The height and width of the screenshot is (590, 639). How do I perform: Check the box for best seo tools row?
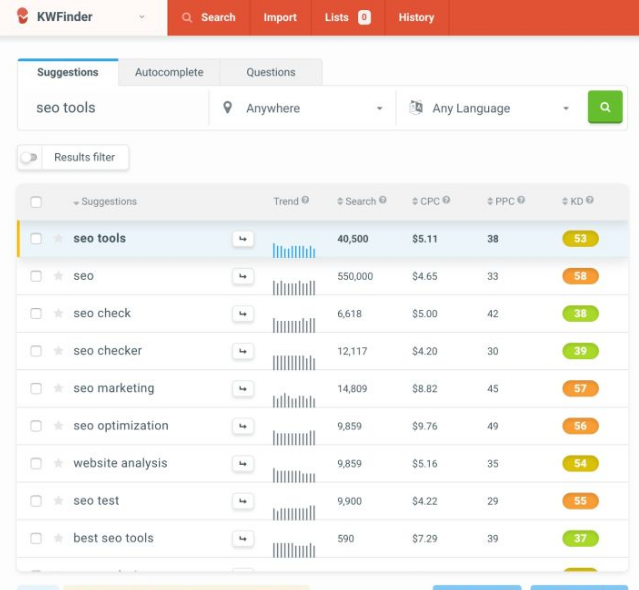click(x=36, y=538)
